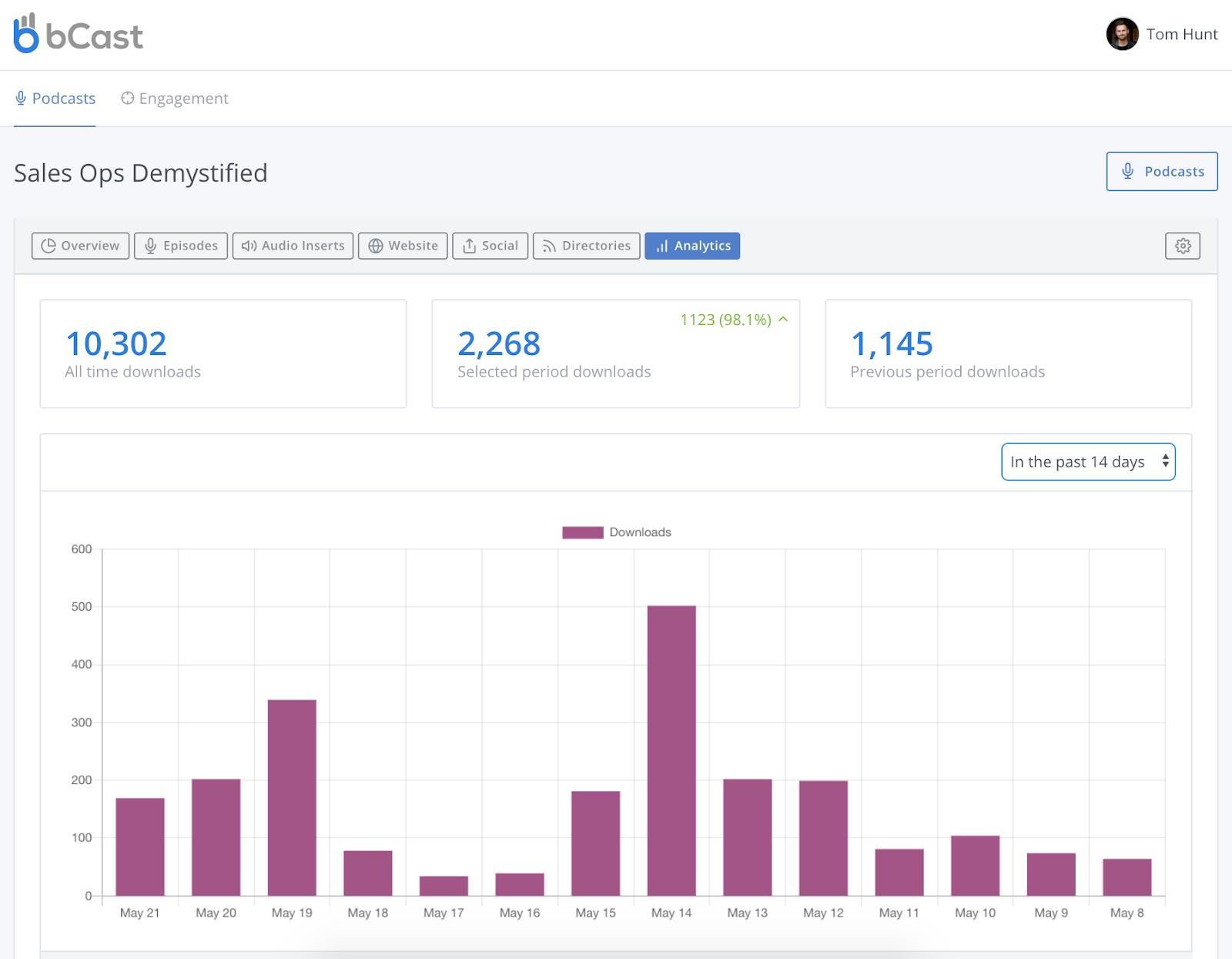Switch to the Podcasts navigation tab
This screenshot has width=1232, height=959.
click(x=55, y=99)
